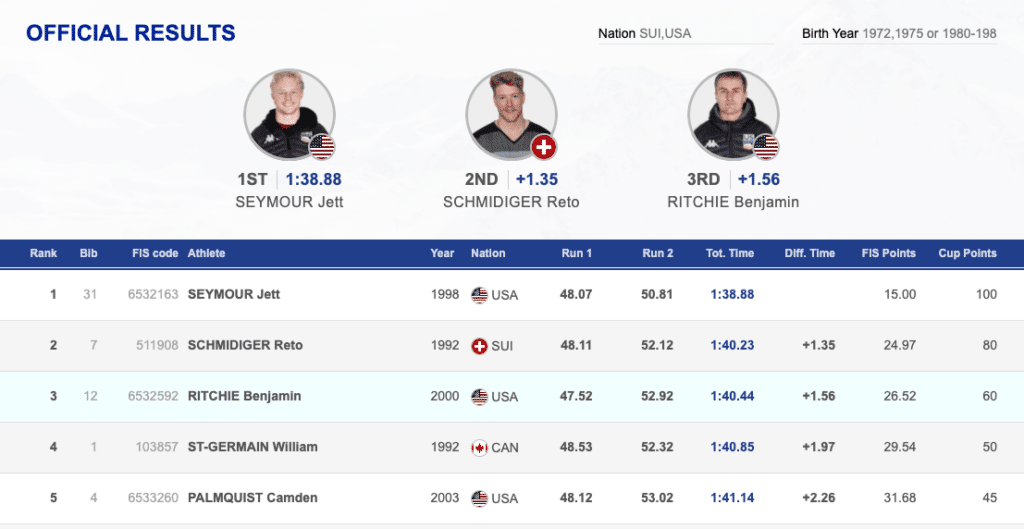Click the SUI flag in Schmidiger's row
1024x529 pixels.
click(x=479, y=346)
